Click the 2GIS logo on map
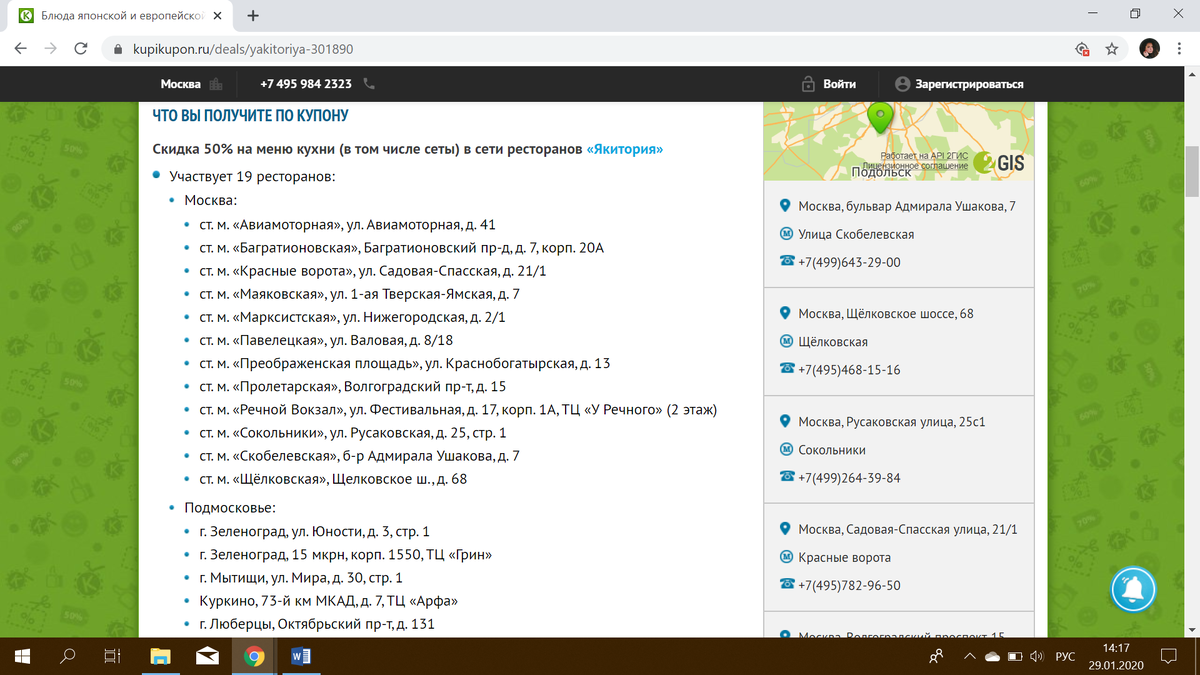Image resolution: width=1200 pixels, height=675 pixels. tap(998, 164)
